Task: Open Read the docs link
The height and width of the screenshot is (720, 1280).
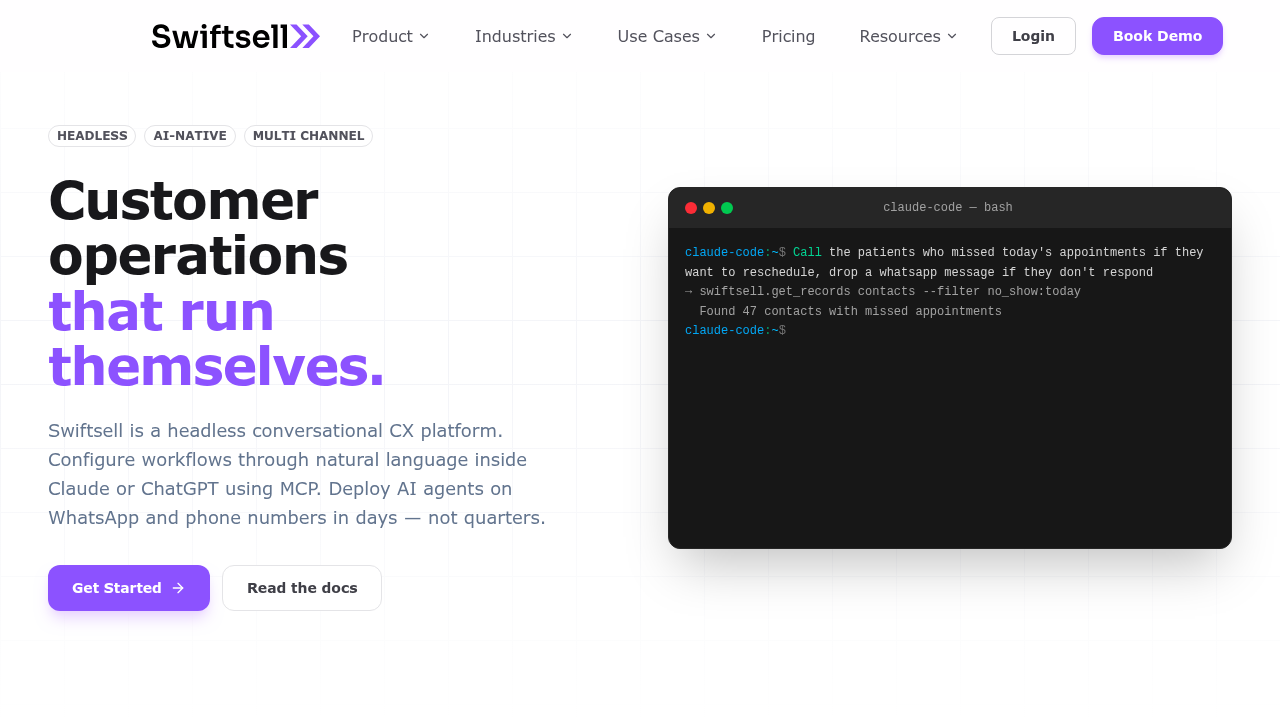Action: point(302,588)
